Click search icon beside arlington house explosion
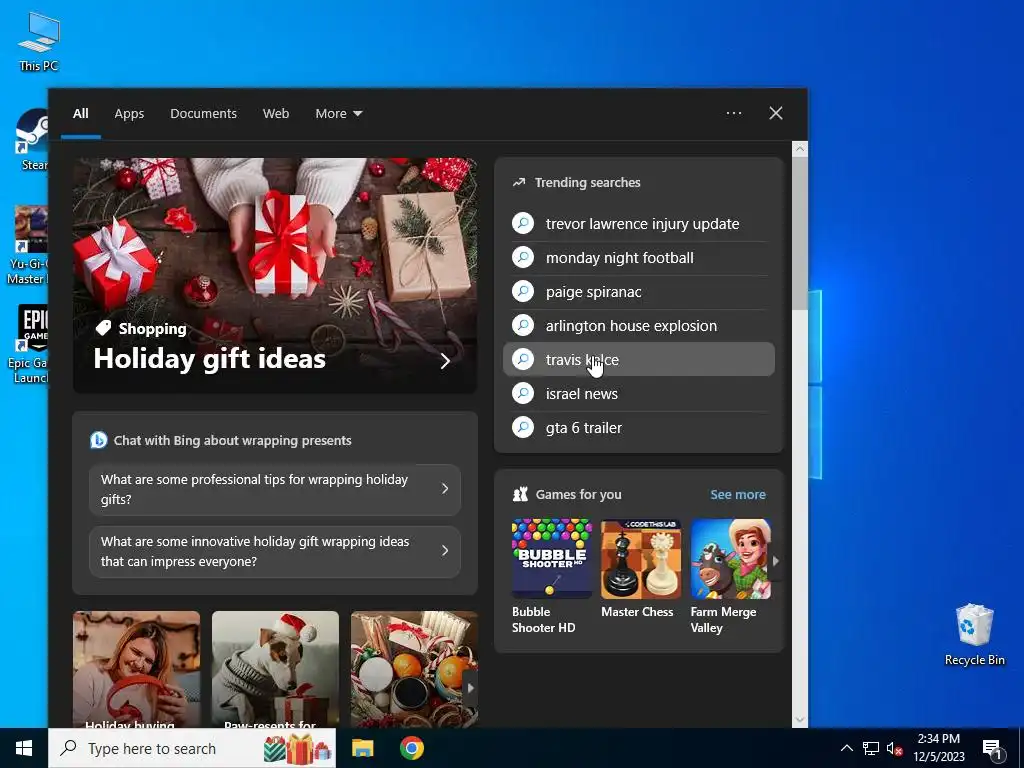This screenshot has width=1024, height=768. coord(523,325)
